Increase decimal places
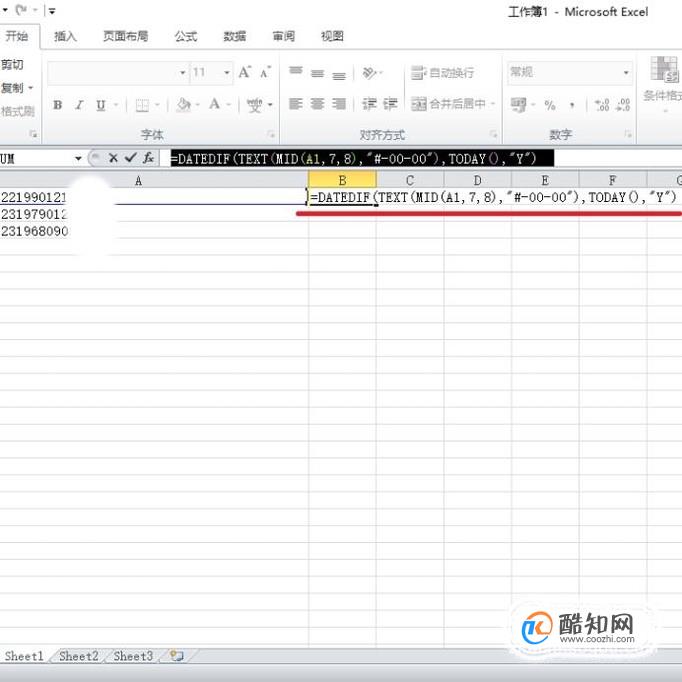 point(602,105)
